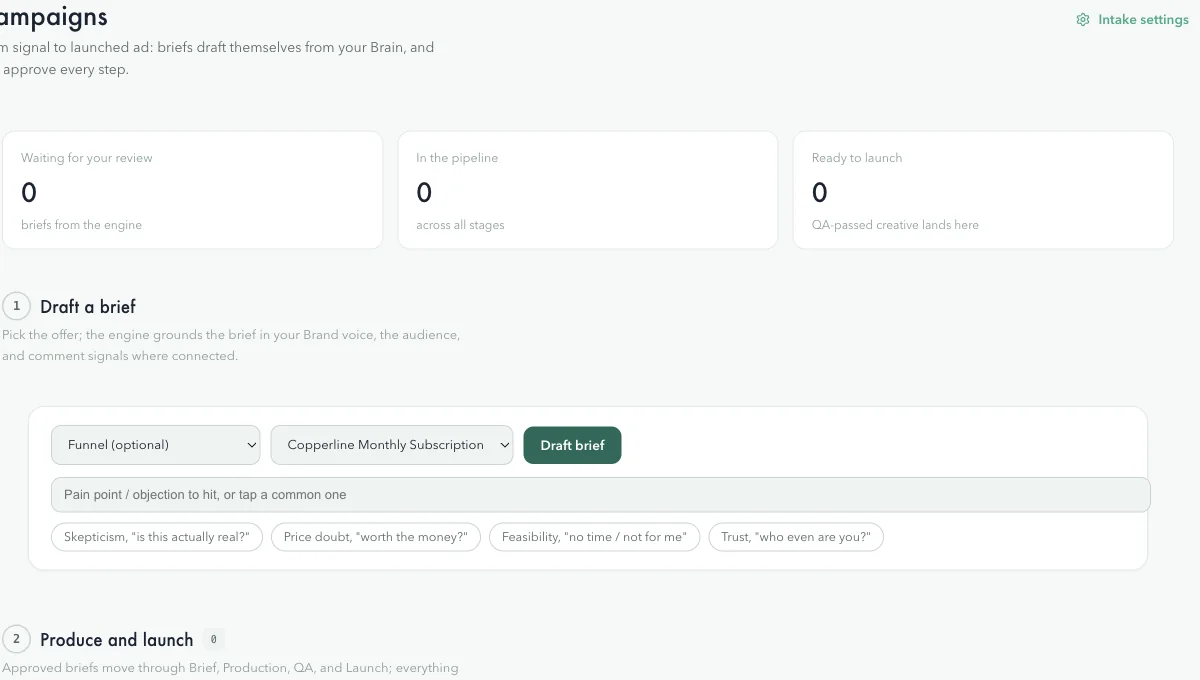Open Intake settings link
1200x680 pixels.
click(1132, 20)
